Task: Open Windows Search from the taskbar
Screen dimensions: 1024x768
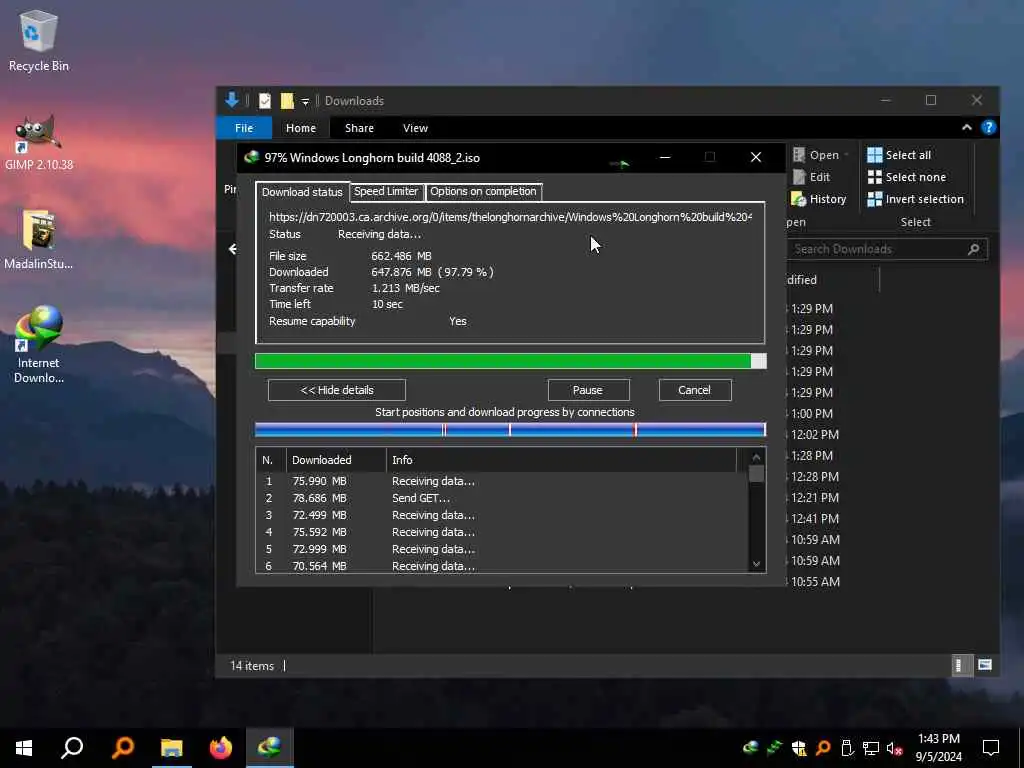Action: (x=72, y=748)
